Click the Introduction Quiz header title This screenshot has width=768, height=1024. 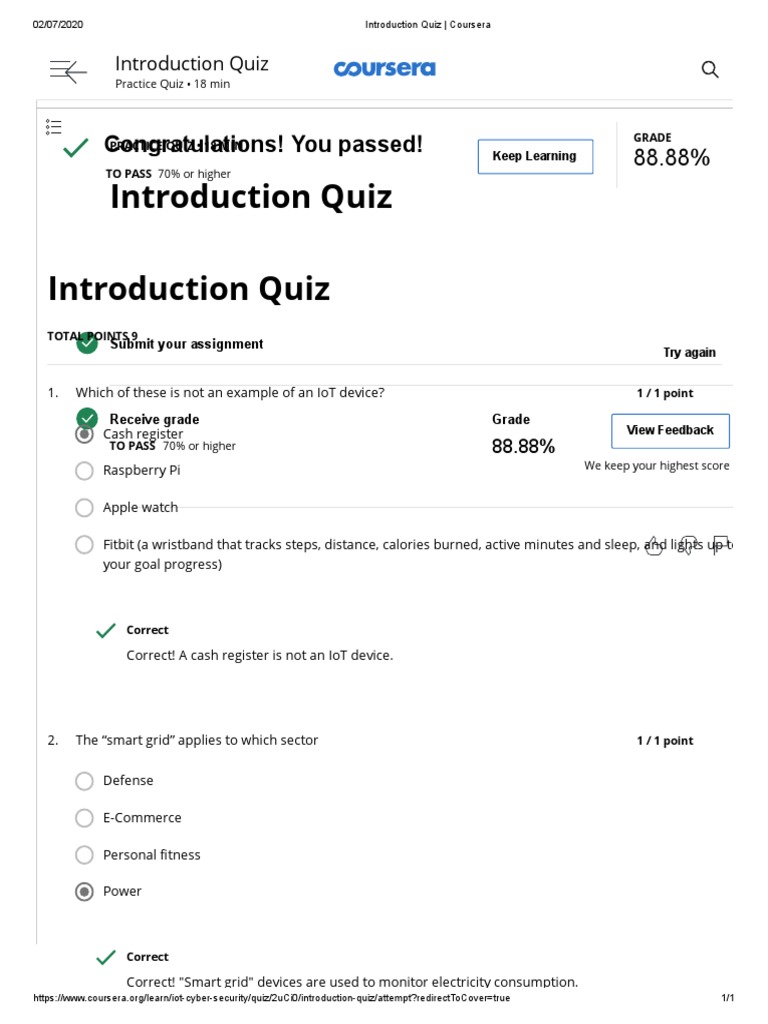tap(192, 64)
